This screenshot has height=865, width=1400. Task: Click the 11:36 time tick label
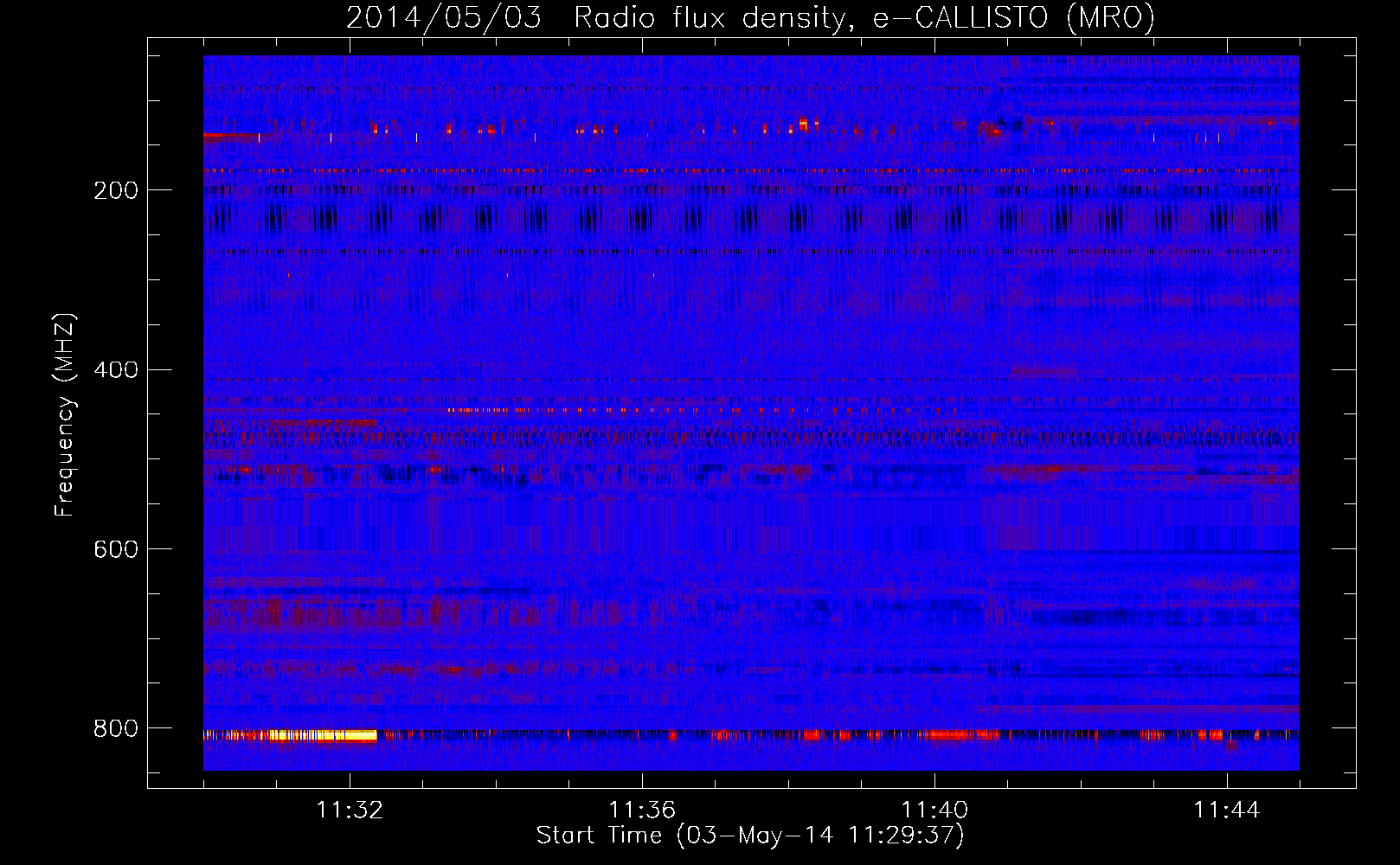coord(642,811)
